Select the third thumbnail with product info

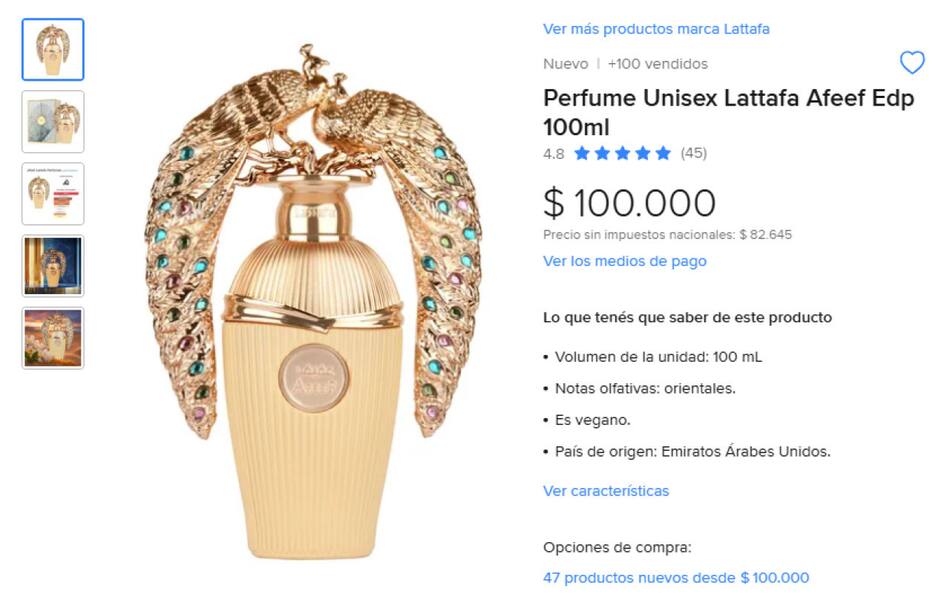click(x=53, y=194)
